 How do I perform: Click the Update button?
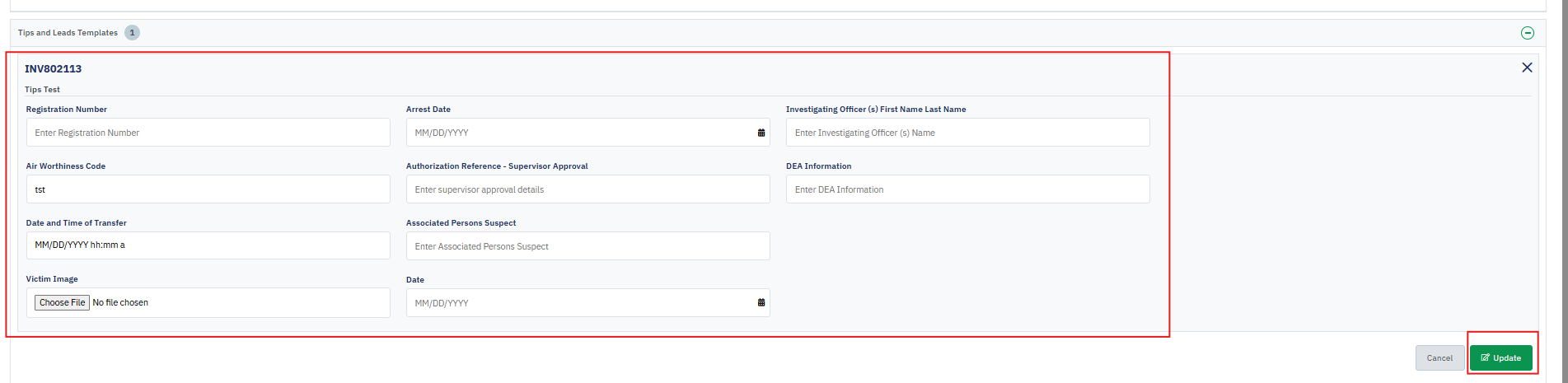coord(1500,358)
